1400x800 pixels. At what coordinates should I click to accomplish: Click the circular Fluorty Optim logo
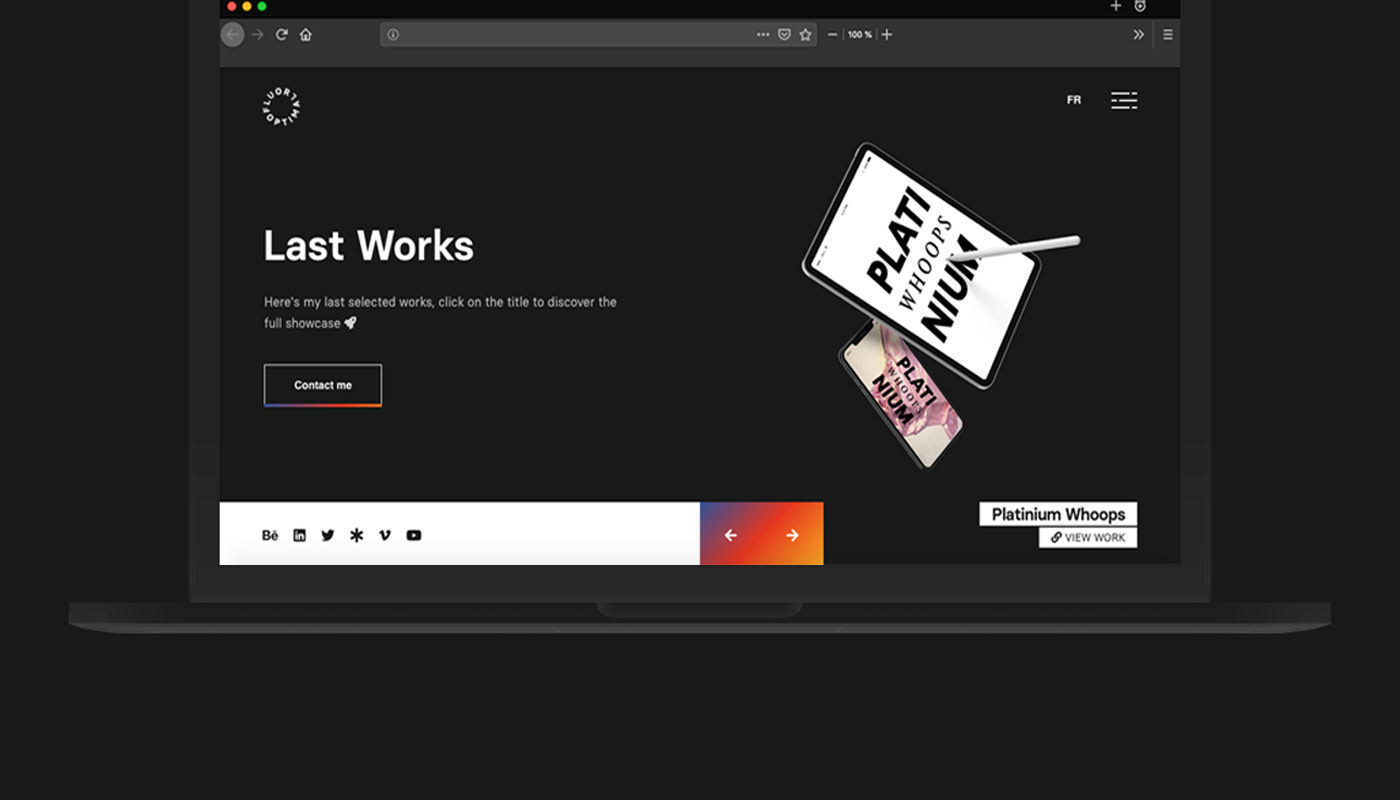(x=281, y=107)
